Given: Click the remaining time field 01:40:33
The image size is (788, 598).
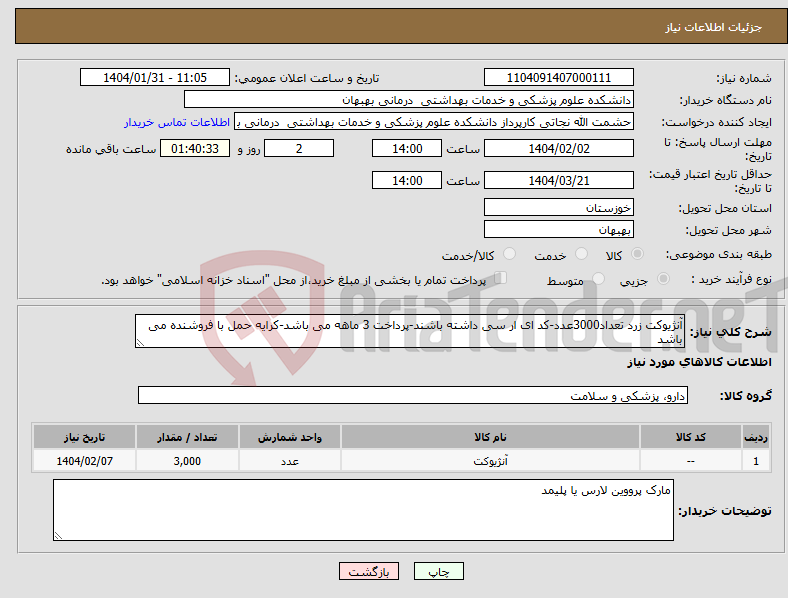Looking at the screenshot, I should coord(195,148).
